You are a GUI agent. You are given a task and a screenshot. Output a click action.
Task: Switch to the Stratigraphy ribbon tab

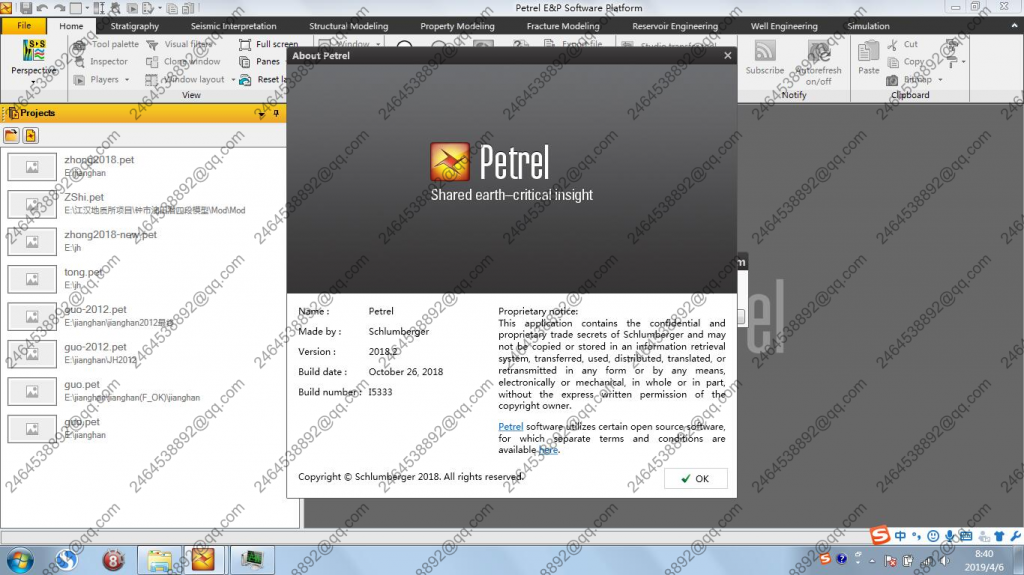click(135, 26)
